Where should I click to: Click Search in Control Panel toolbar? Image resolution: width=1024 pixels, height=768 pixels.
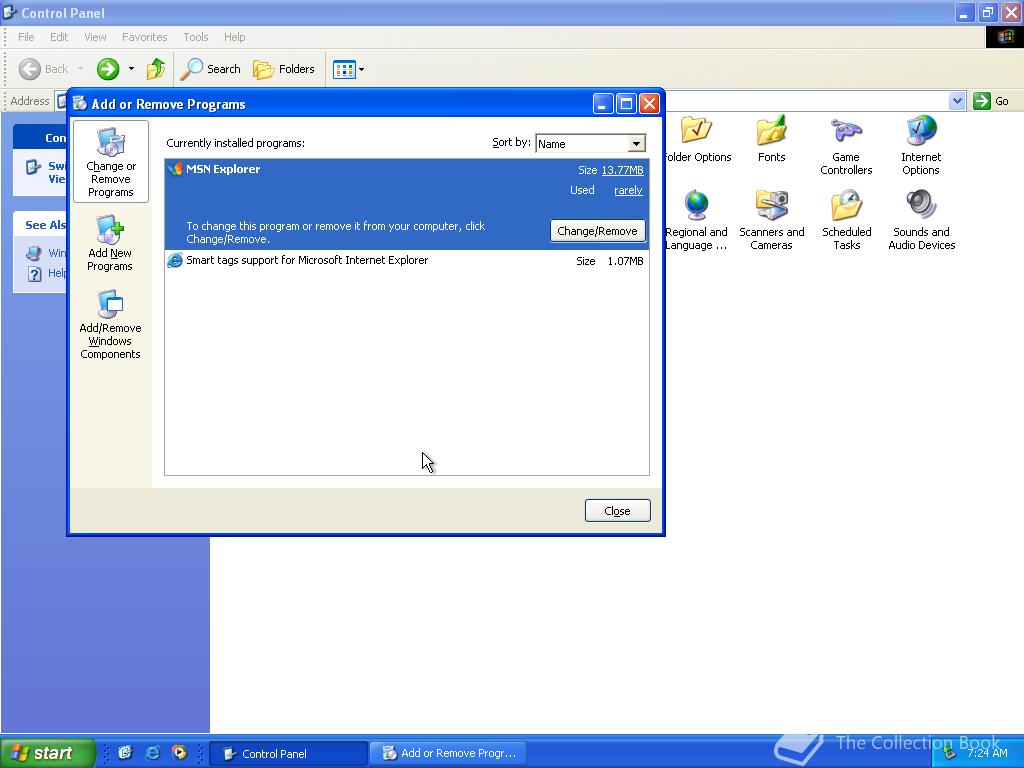tap(210, 69)
